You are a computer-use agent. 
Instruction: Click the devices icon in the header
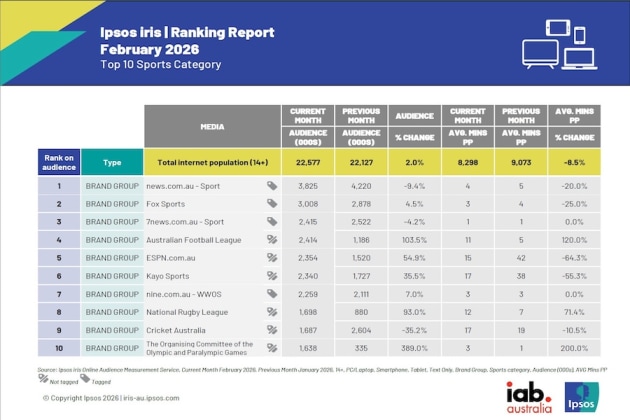(560, 44)
